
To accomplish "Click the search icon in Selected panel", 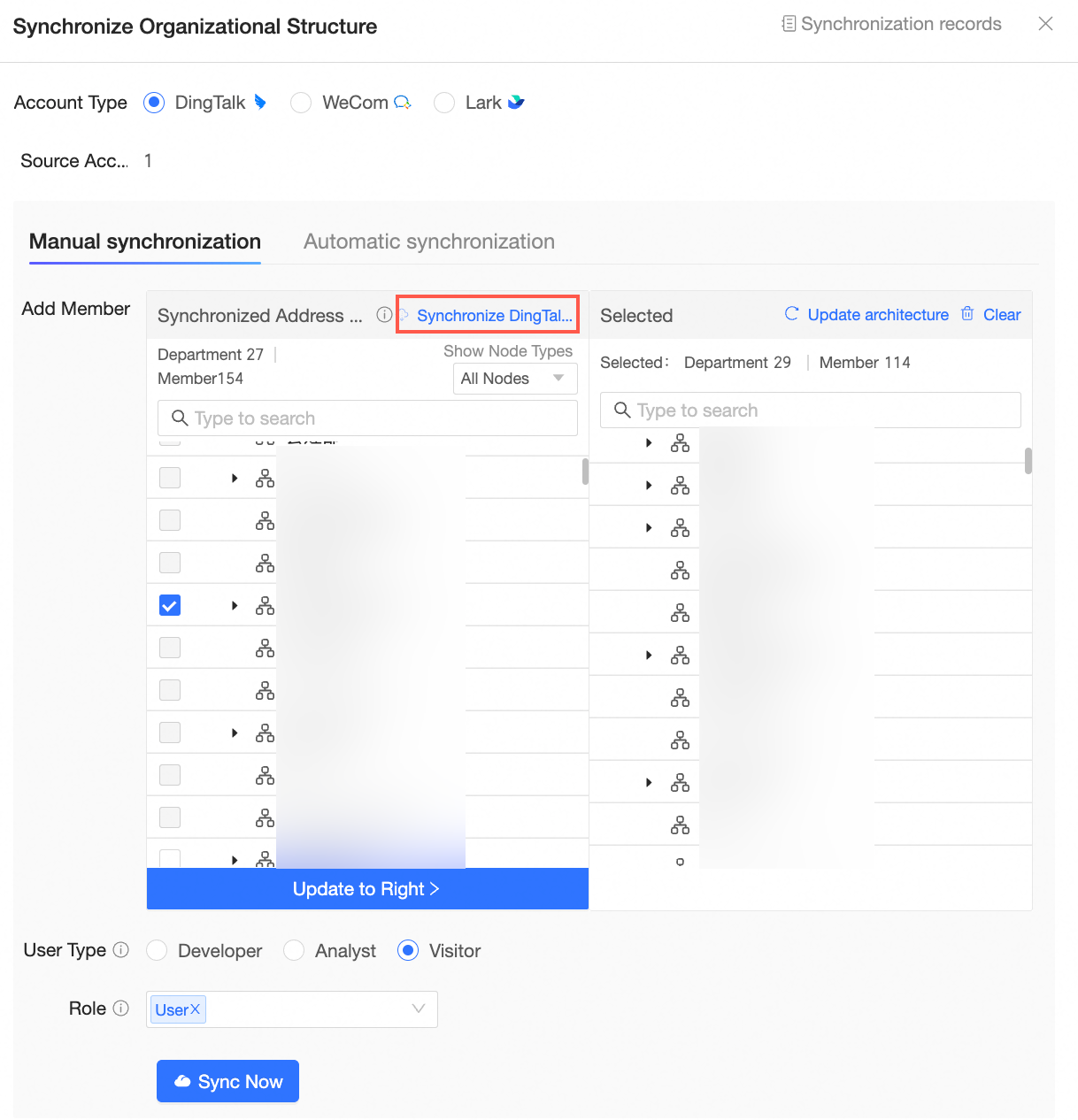I will [x=622, y=410].
